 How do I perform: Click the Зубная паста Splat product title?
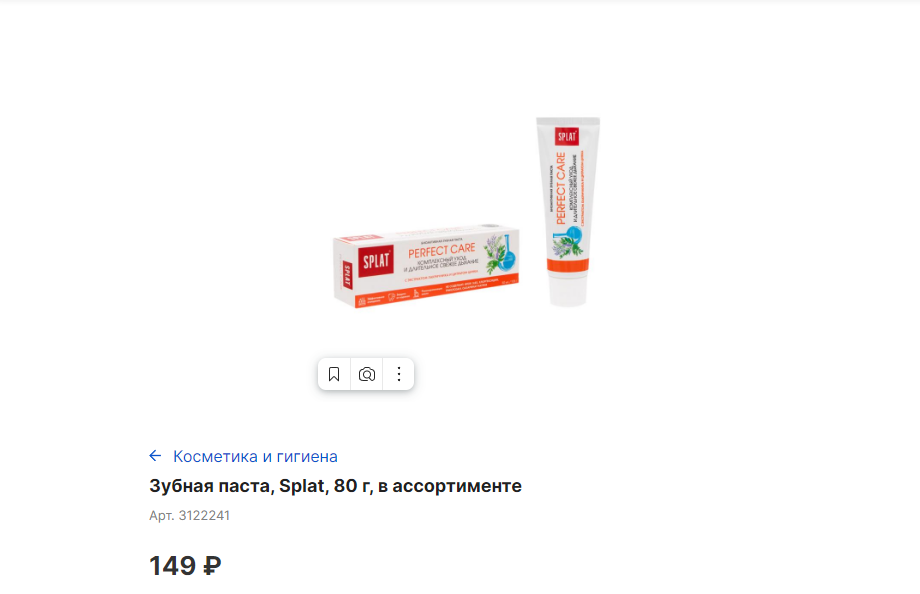coord(335,486)
